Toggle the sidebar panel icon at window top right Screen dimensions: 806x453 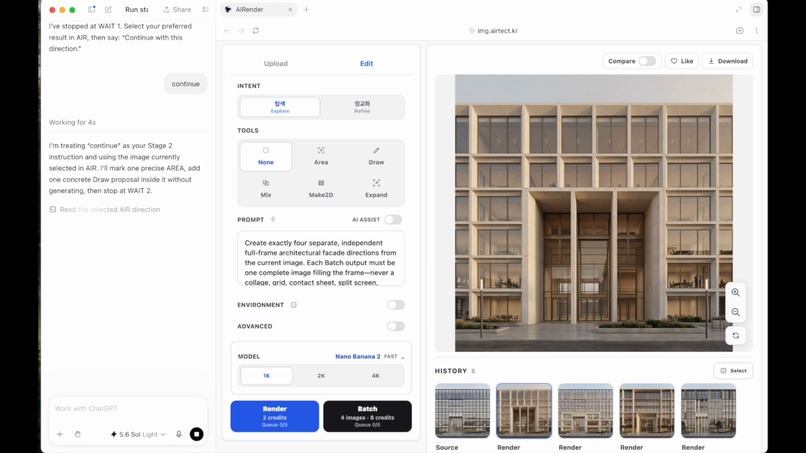pyautogui.click(x=757, y=9)
